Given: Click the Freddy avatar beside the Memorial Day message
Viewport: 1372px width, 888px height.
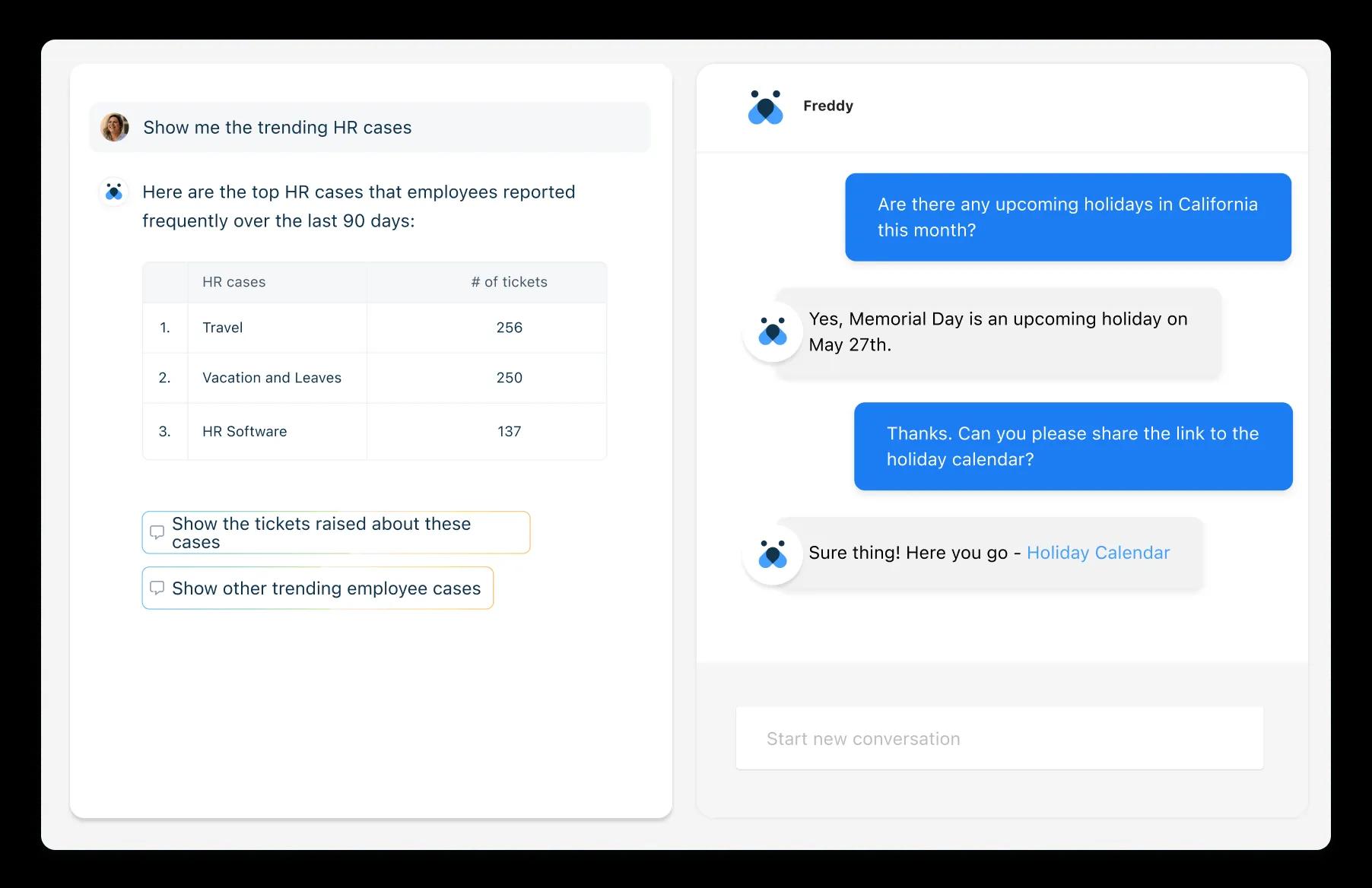Looking at the screenshot, I should click(x=773, y=332).
